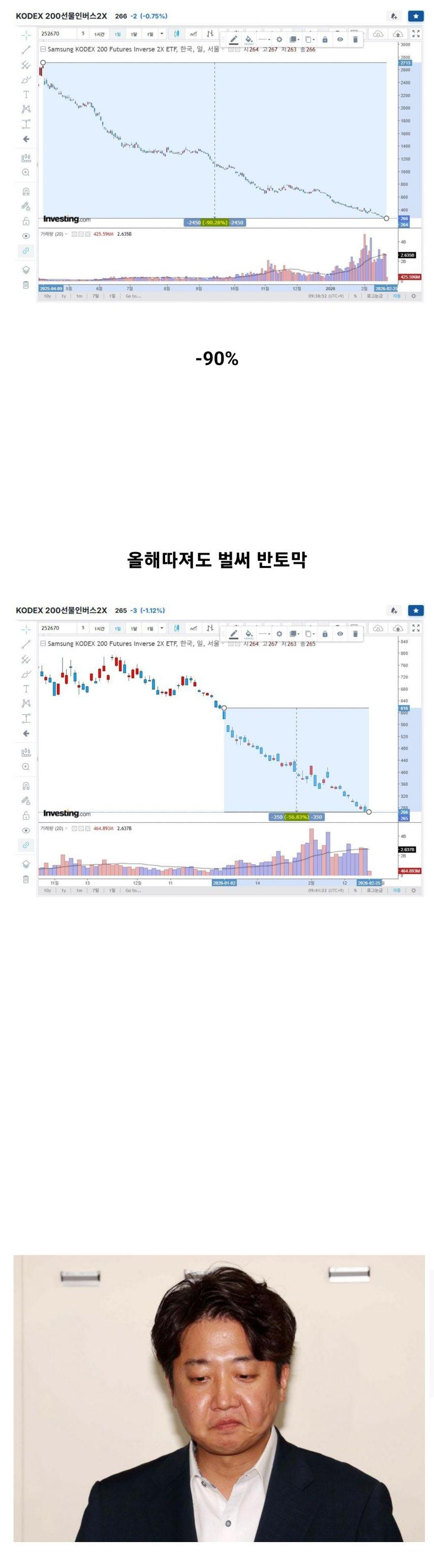This screenshot has width=434, height=1568.
Task: Toggle % scale in the 266 chart footer
Action: pos(355,296)
